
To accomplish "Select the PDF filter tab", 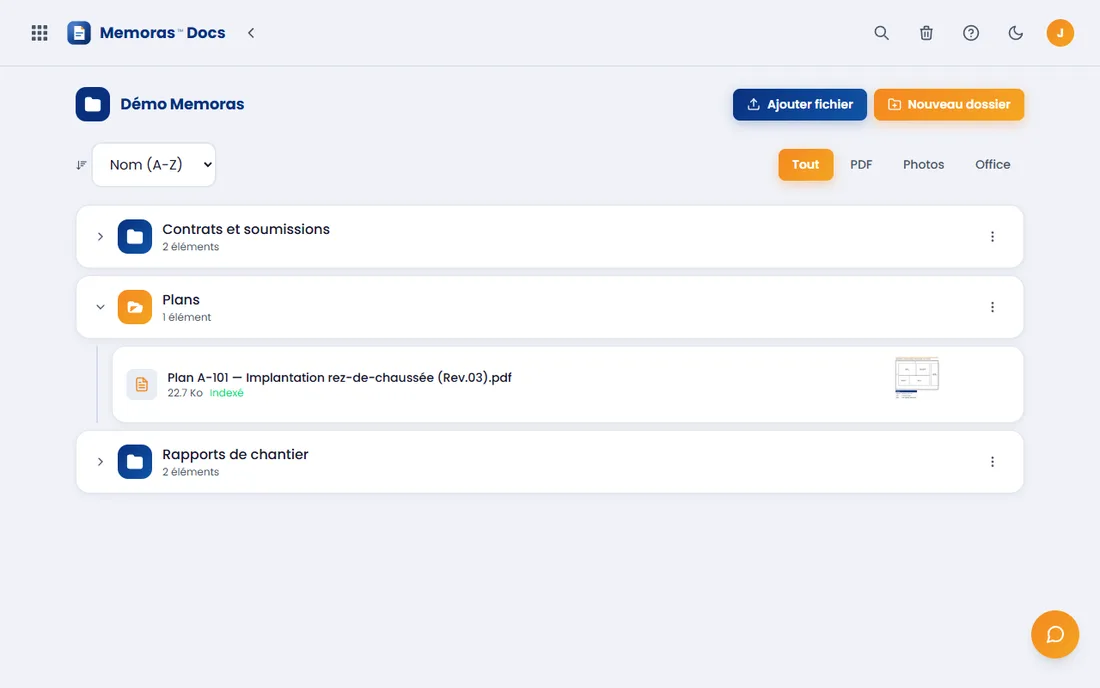I will pyautogui.click(x=861, y=165).
